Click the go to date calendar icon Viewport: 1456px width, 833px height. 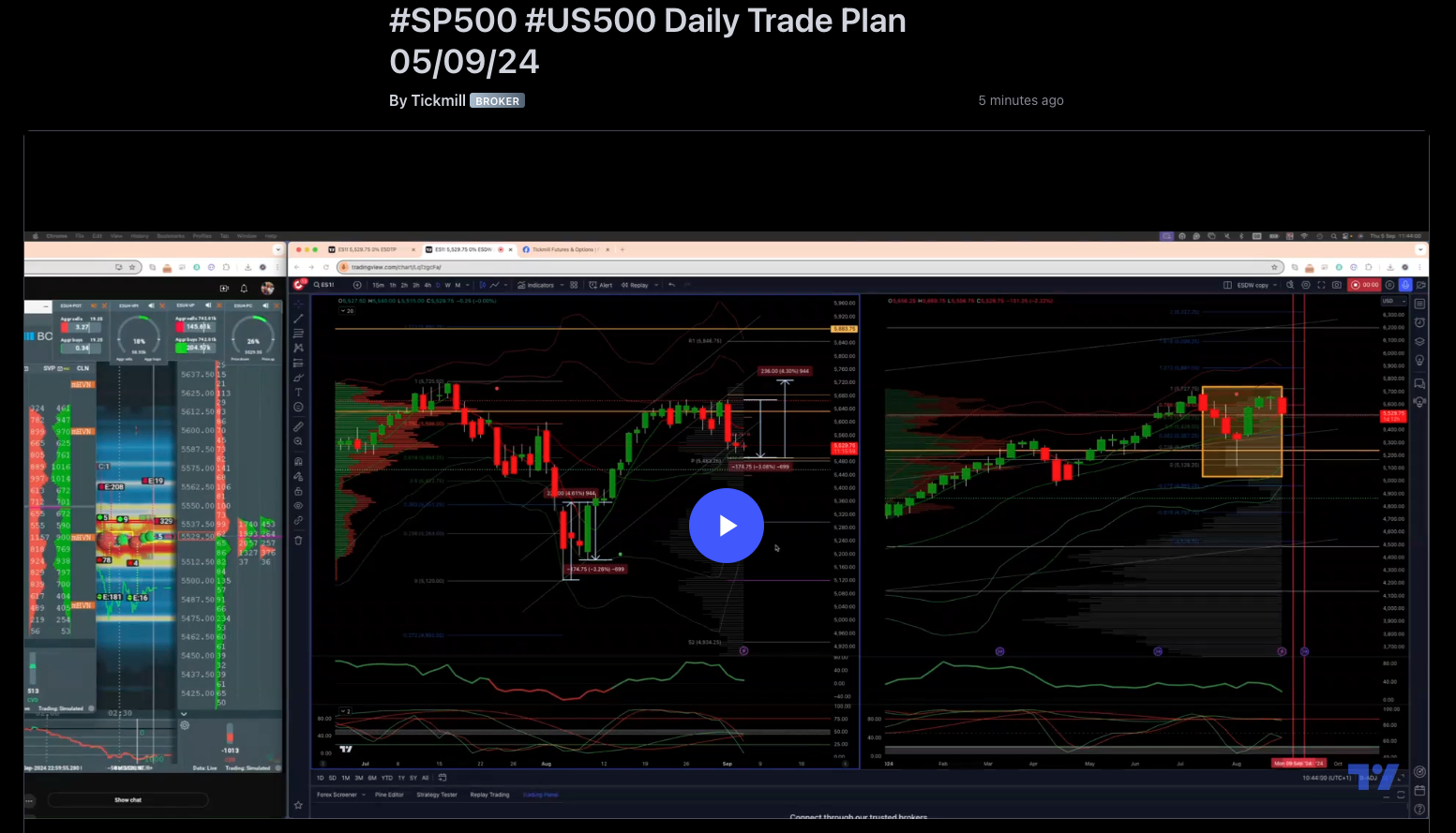coord(443,778)
